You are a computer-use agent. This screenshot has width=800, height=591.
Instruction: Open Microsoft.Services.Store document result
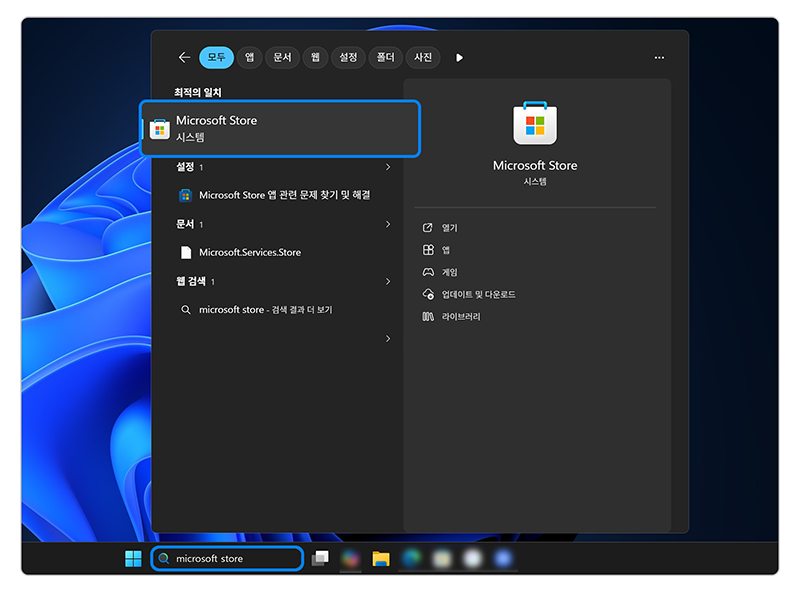click(x=250, y=252)
